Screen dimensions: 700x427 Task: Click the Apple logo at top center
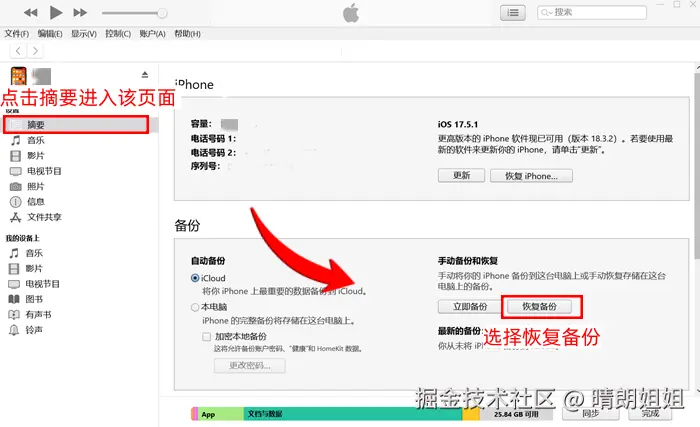(351, 13)
